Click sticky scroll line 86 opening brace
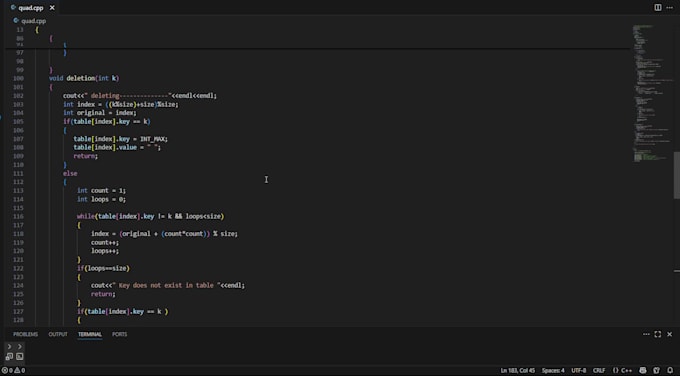680x376 pixels. pyautogui.click(x=51, y=38)
